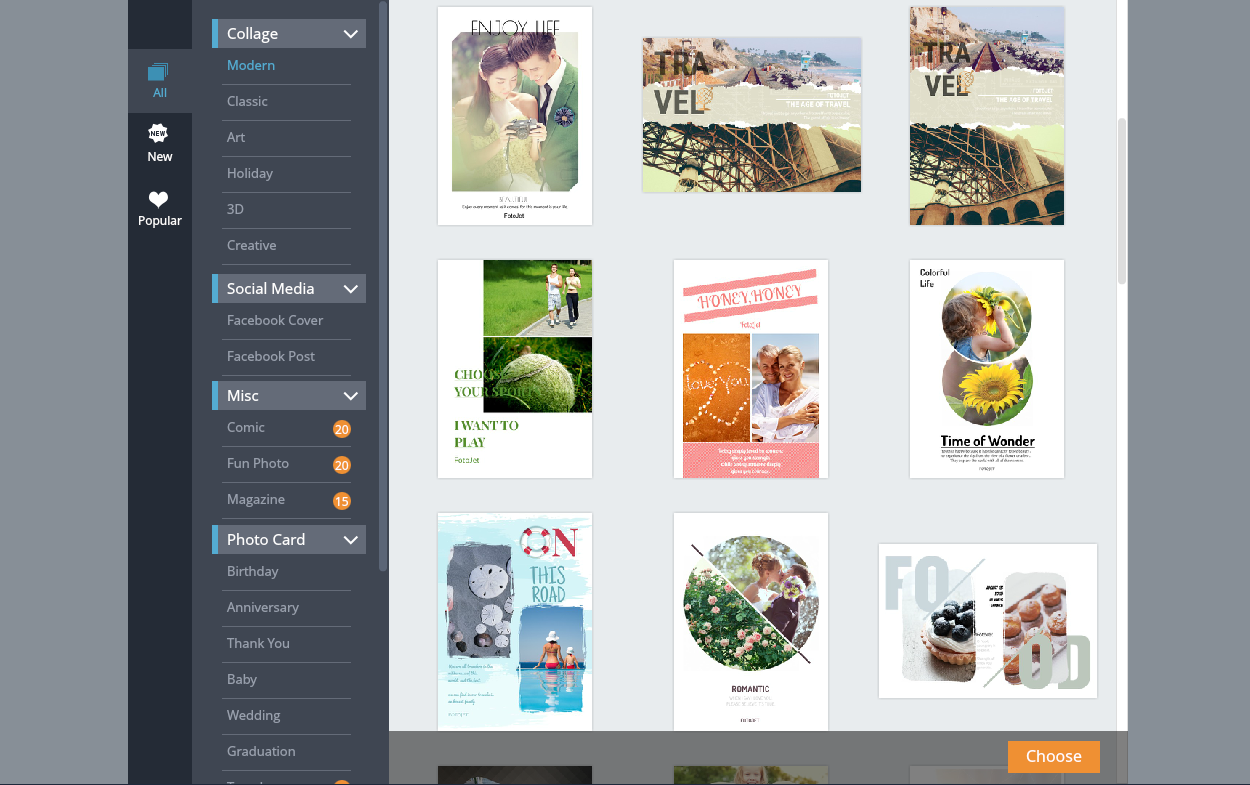The height and width of the screenshot is (785, 1250).
Task: Select the Anniversary photo card category
Action: [263, 607]
